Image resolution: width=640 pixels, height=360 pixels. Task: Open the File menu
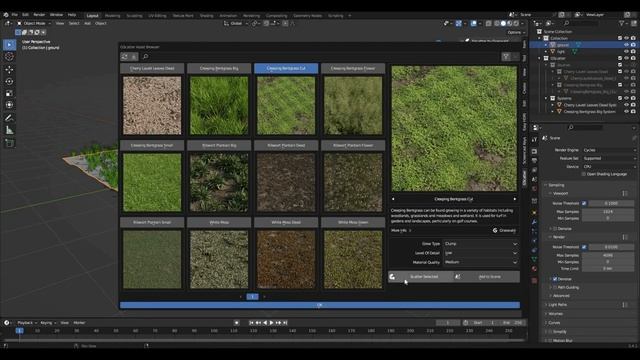coord(15,15)
